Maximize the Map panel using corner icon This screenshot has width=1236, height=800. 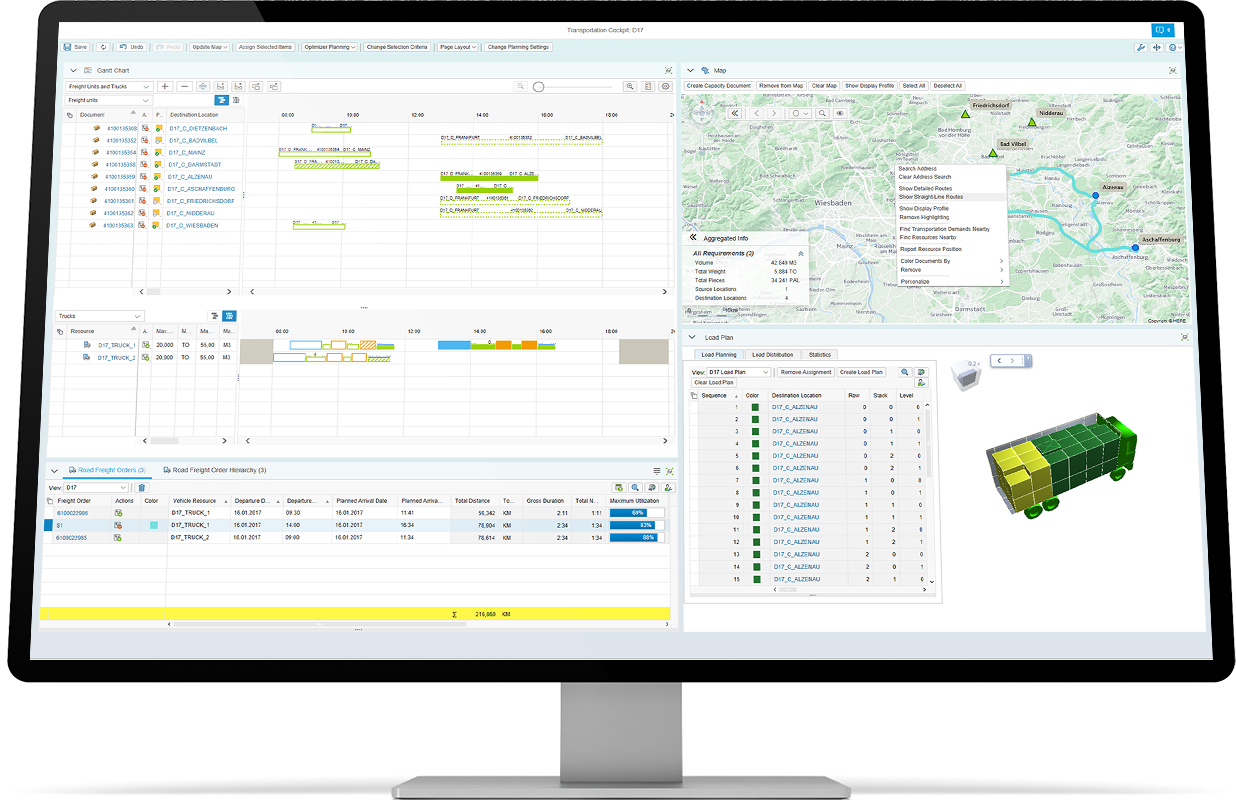pos(1173,71)
